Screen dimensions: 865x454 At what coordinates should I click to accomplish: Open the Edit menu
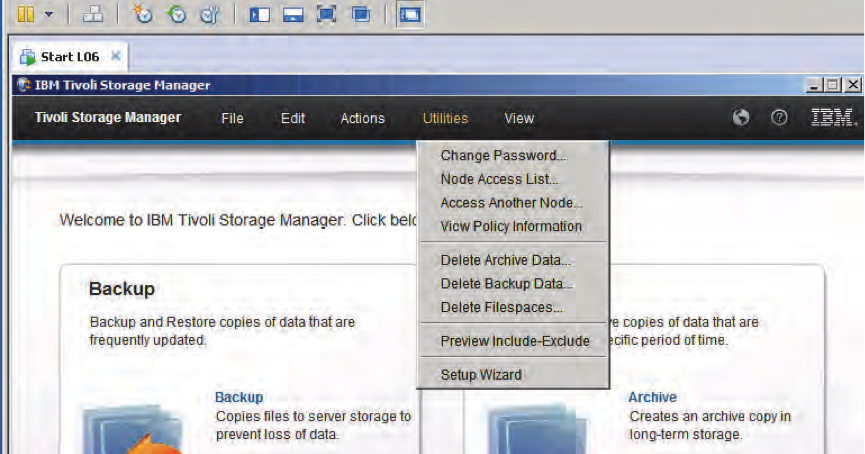tap(292, 118)
